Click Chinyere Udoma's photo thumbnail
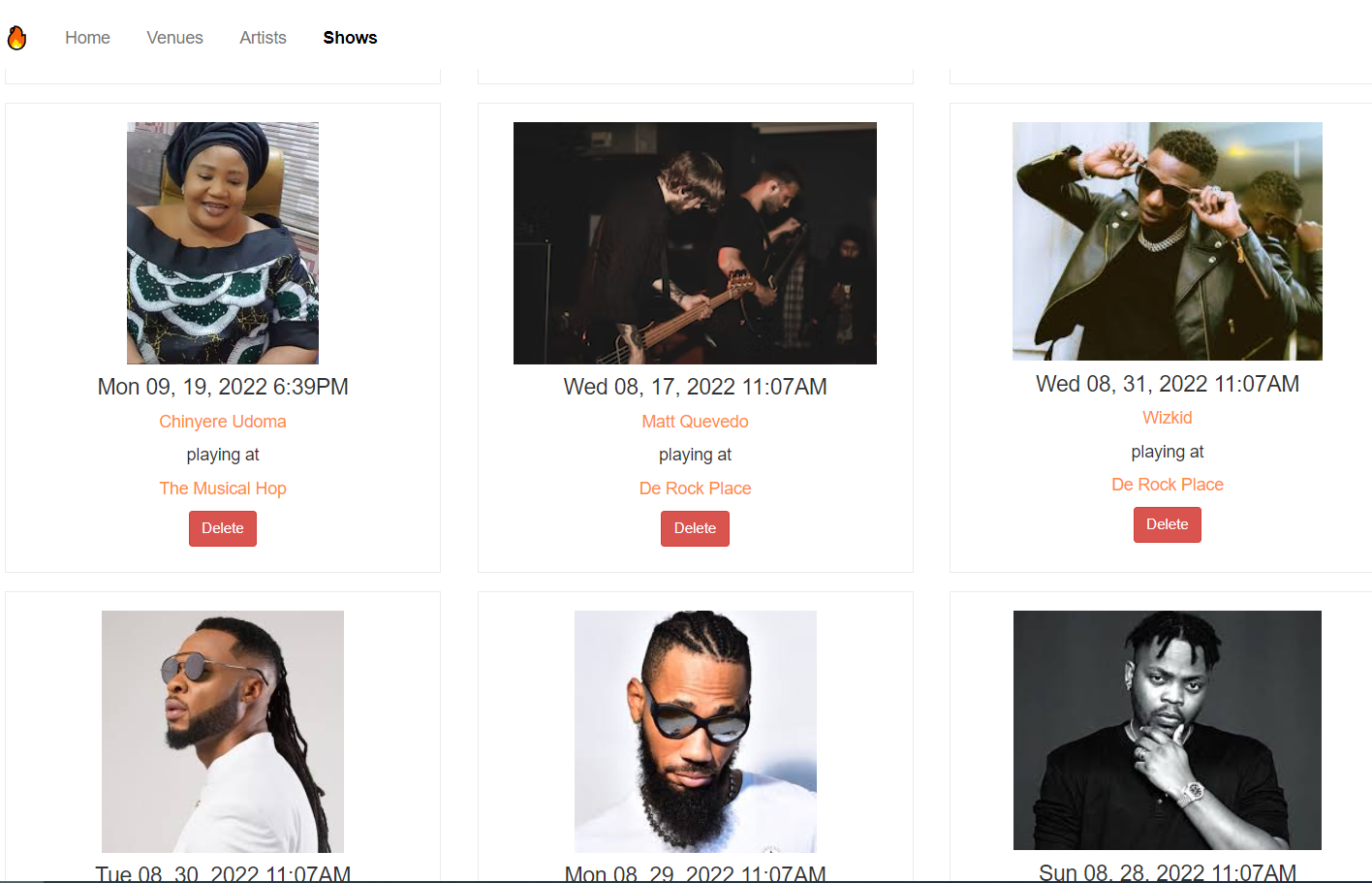This screenshot has width=1372, height=883. [x=223, y=243]
